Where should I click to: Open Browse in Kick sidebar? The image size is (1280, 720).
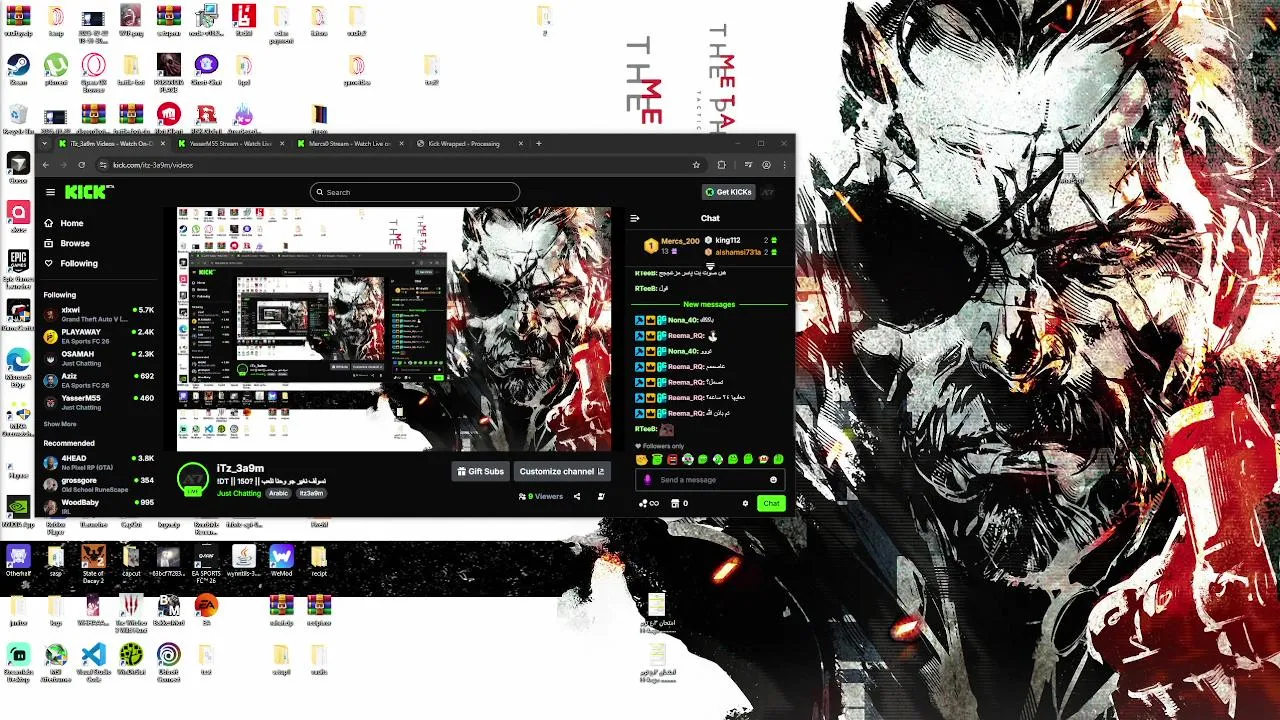click(67, 243)
